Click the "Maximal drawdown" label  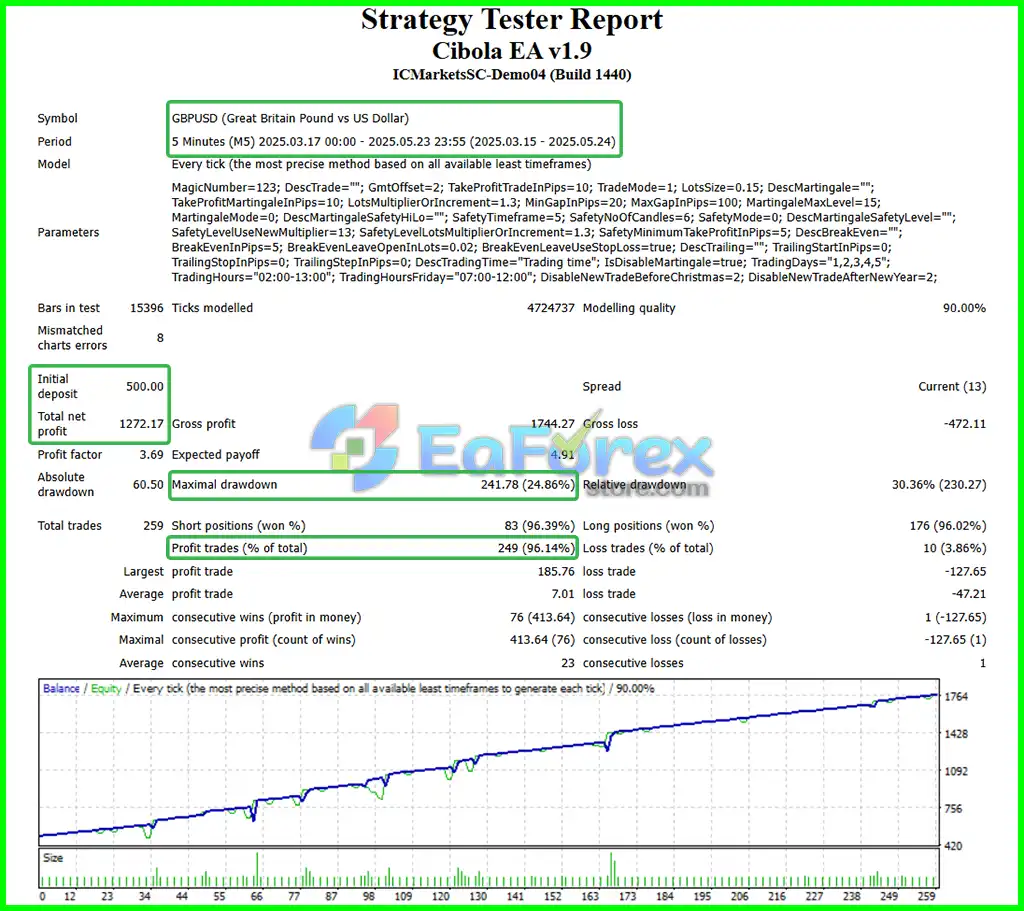[224, 485]
